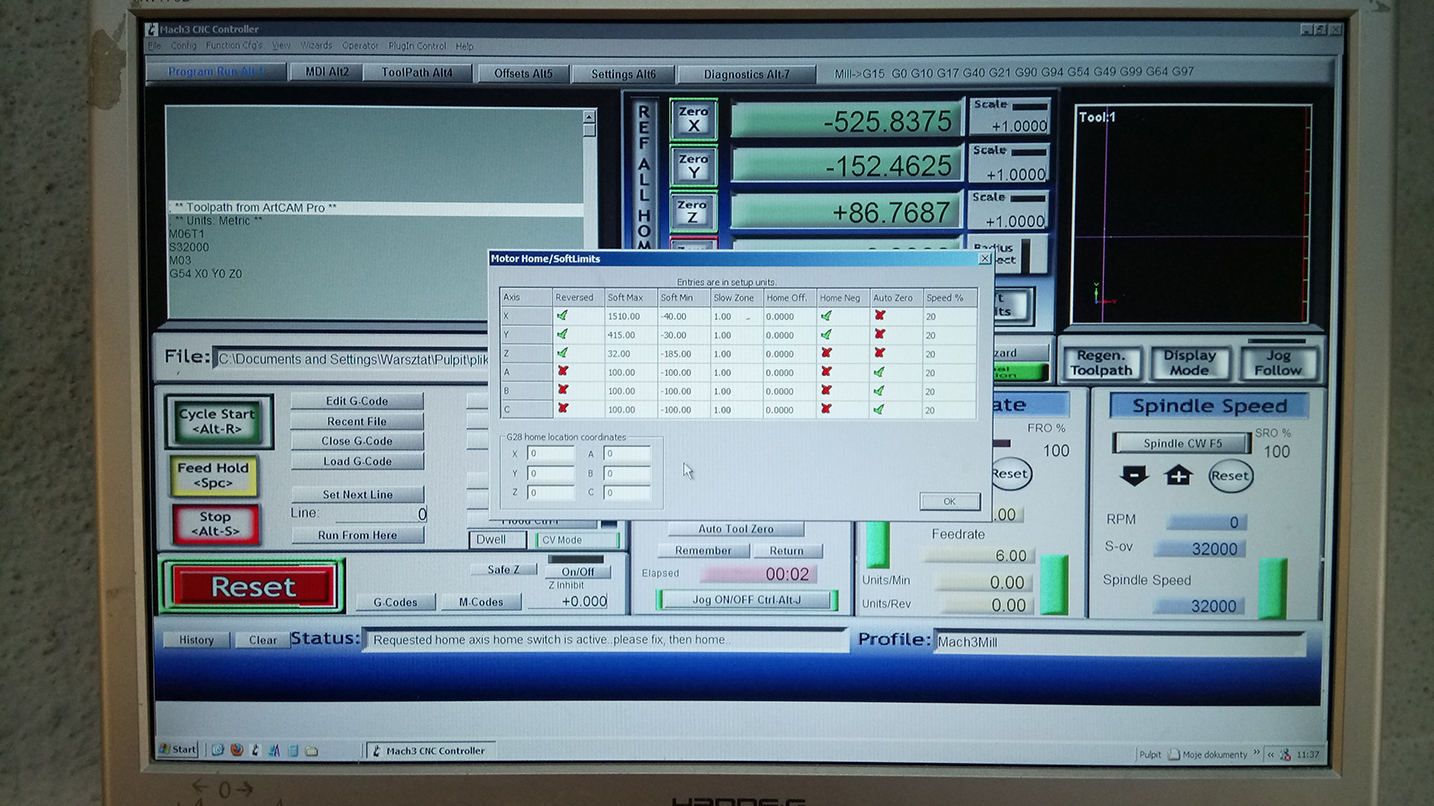
Task: Click the green check Auto Zero icon for B axis
Action: pos(879,390)
